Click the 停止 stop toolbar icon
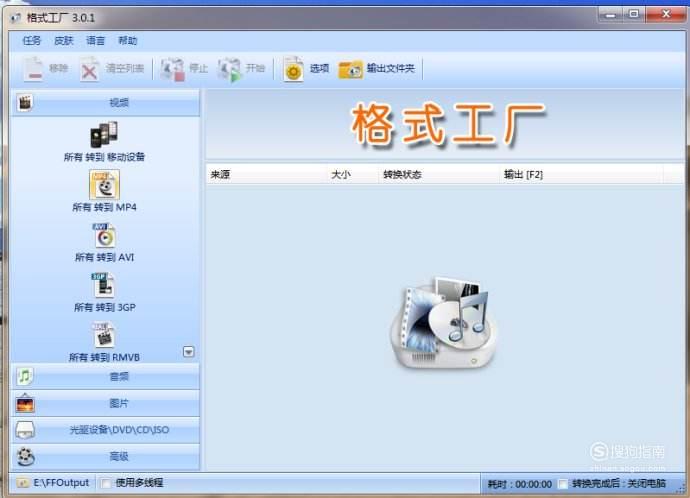The height and width of the screenshot is (498, 690). (x=172, y=70)
